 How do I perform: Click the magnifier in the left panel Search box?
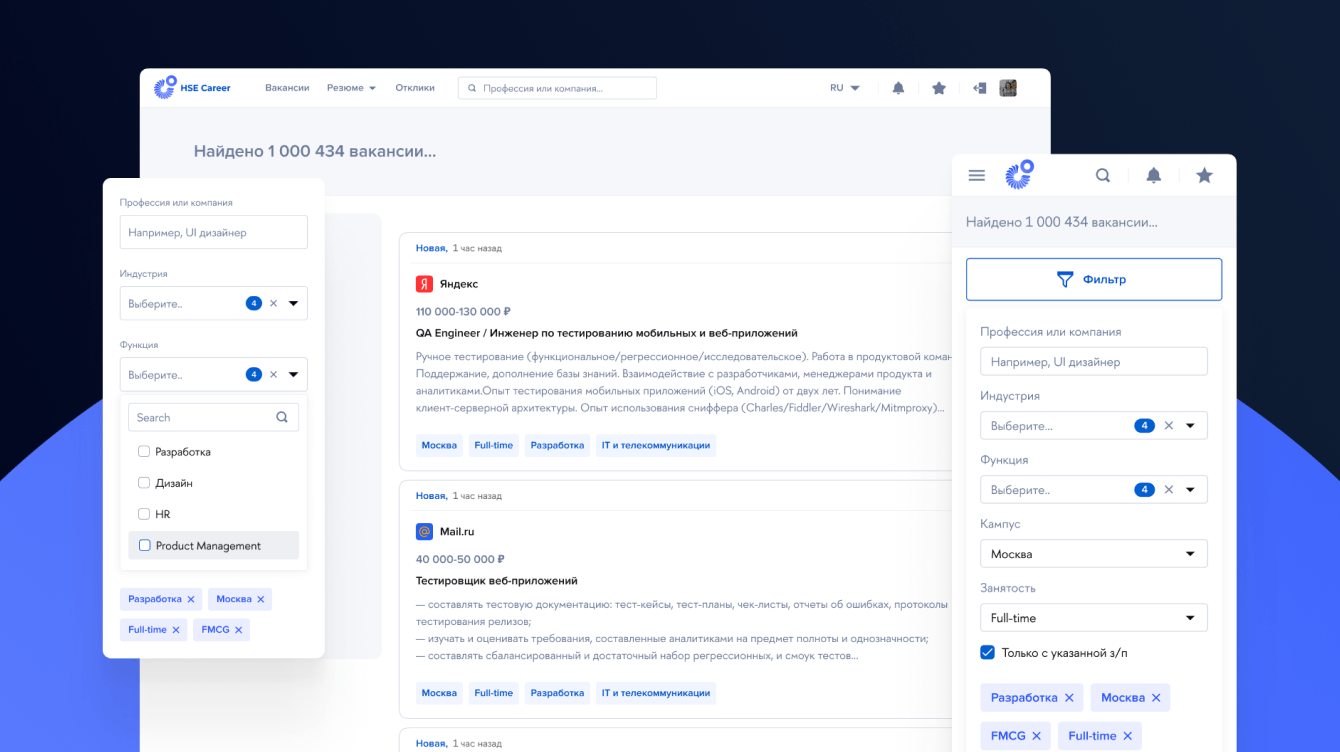tap(282, 418)
